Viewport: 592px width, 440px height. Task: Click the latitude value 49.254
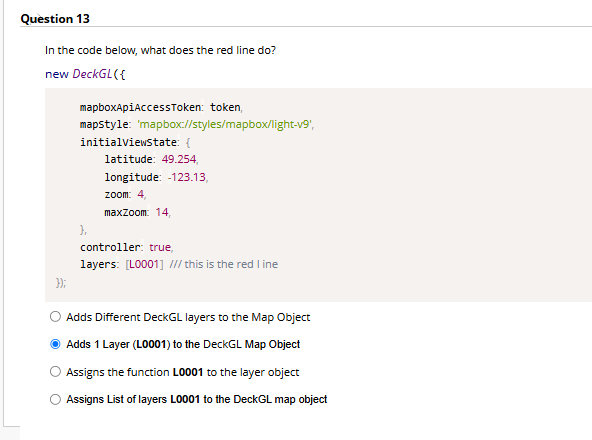[x=179, y=159]
